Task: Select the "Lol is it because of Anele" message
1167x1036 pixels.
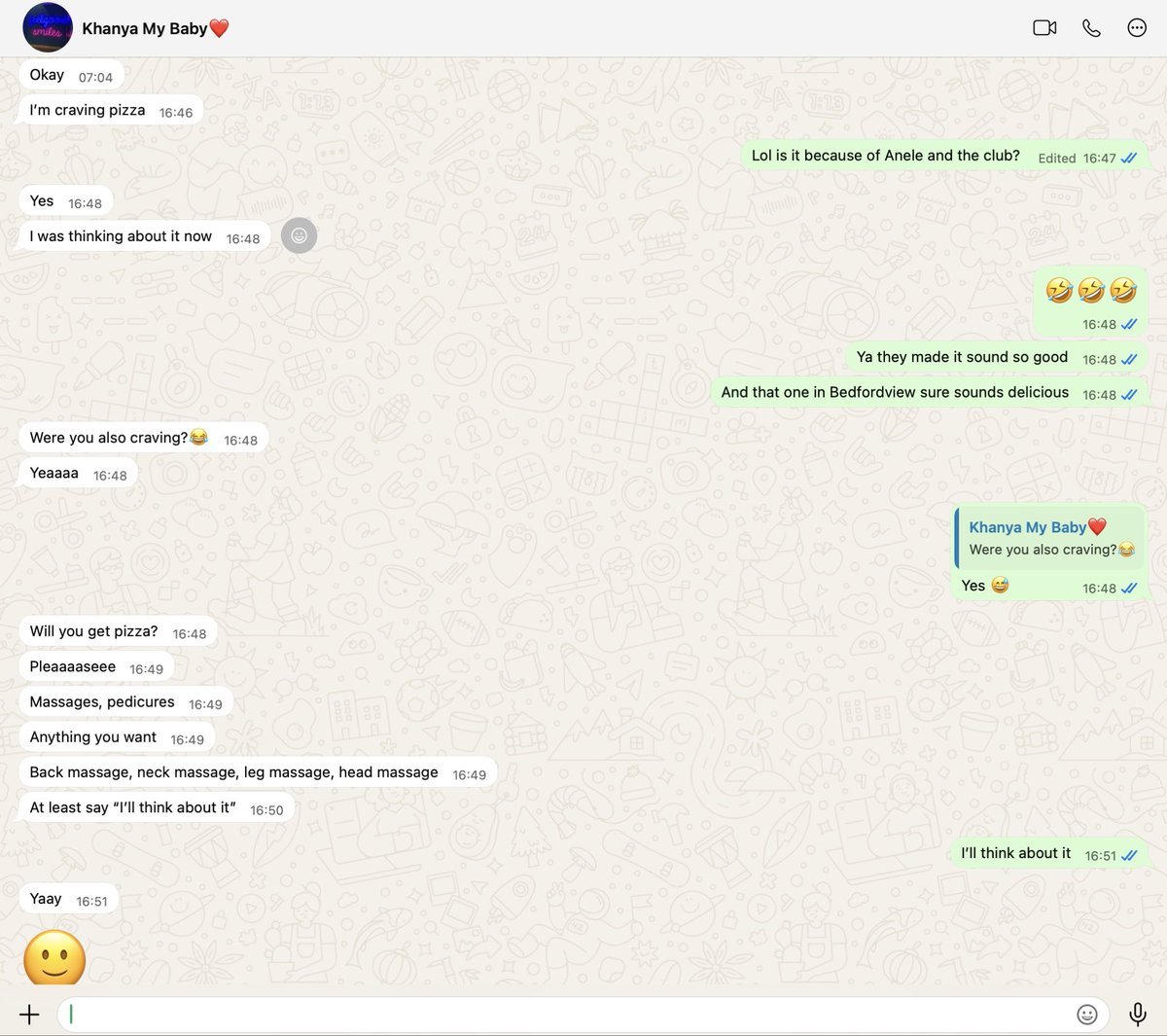Action: [x=943, y=157]
